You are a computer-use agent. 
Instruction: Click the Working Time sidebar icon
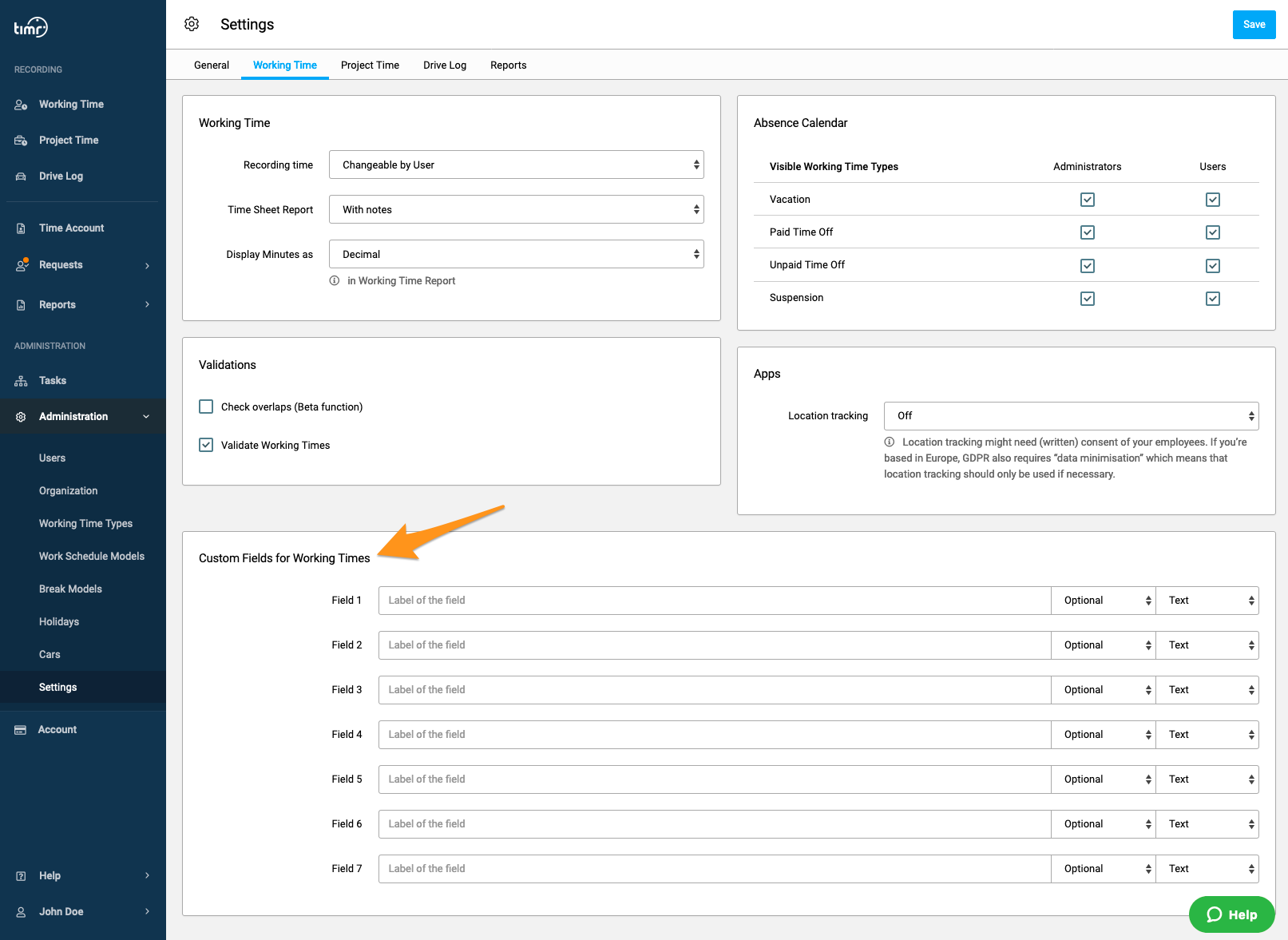[x=21, y=105]
